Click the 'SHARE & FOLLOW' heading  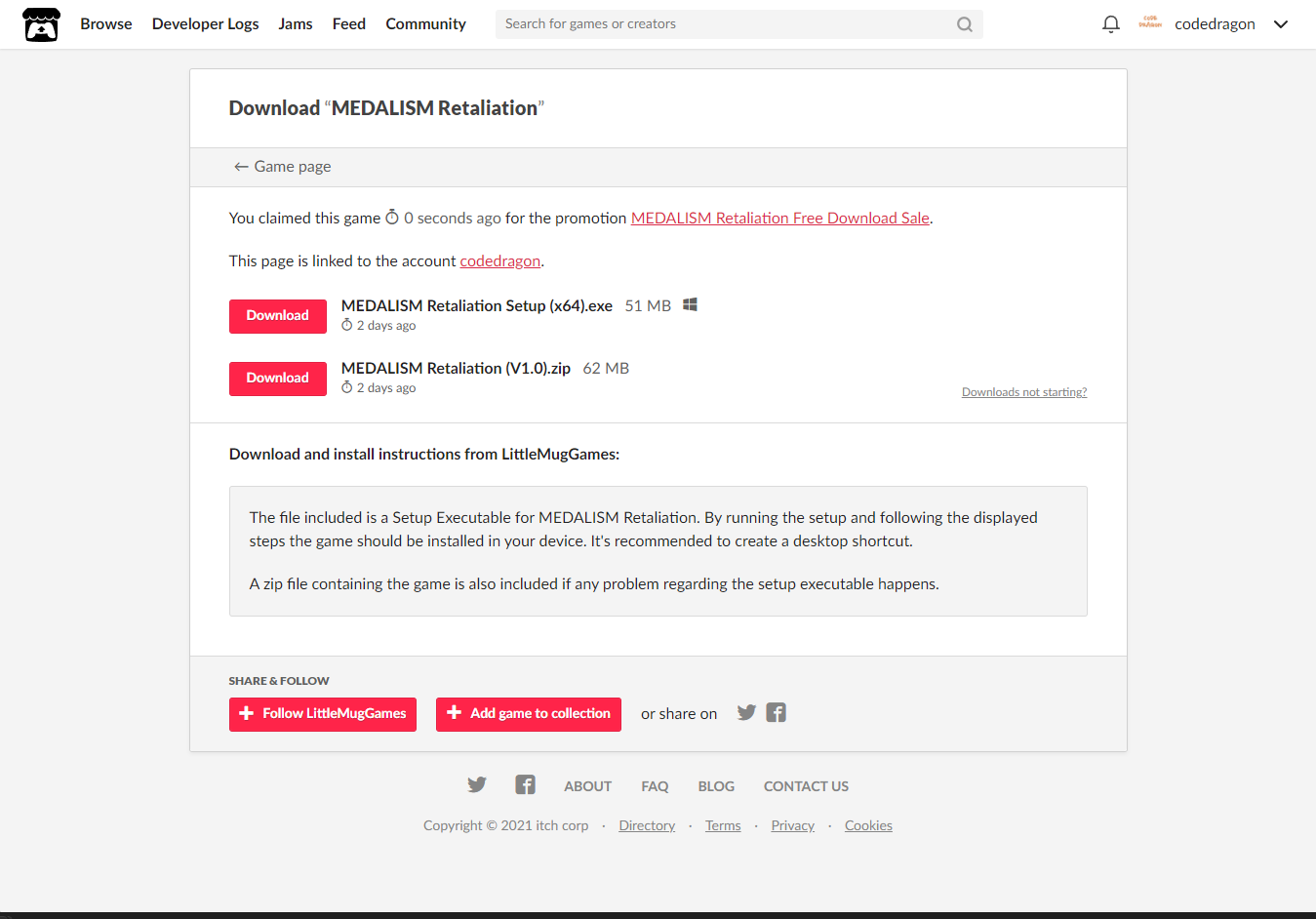tap(279, 681)
